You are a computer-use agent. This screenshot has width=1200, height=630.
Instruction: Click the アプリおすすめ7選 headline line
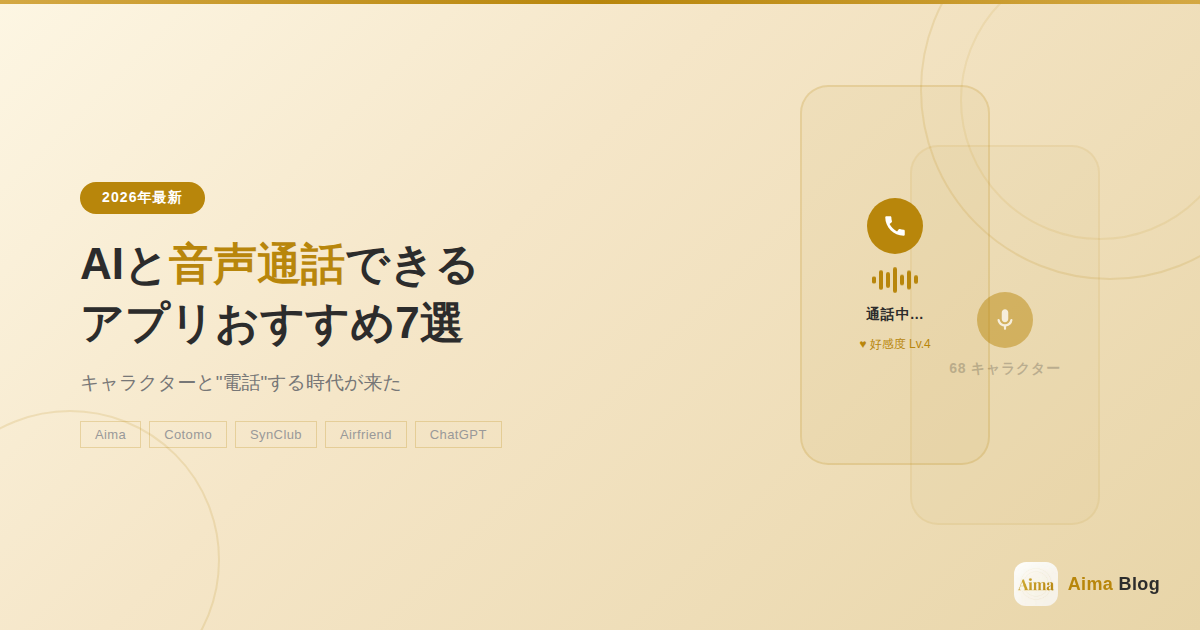point(271,323)
